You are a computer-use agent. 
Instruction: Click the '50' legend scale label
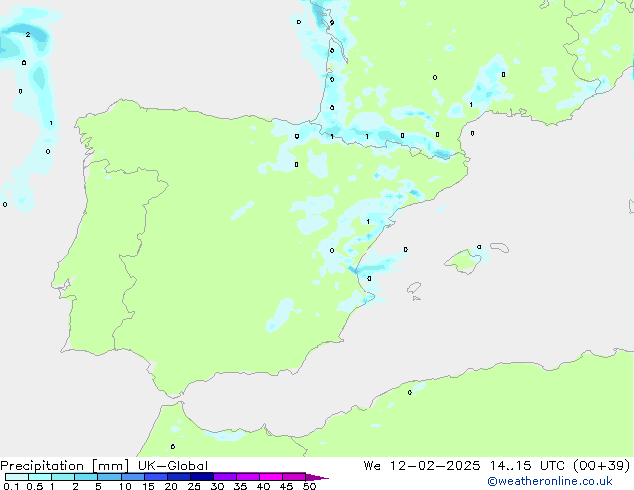(309, 486)
